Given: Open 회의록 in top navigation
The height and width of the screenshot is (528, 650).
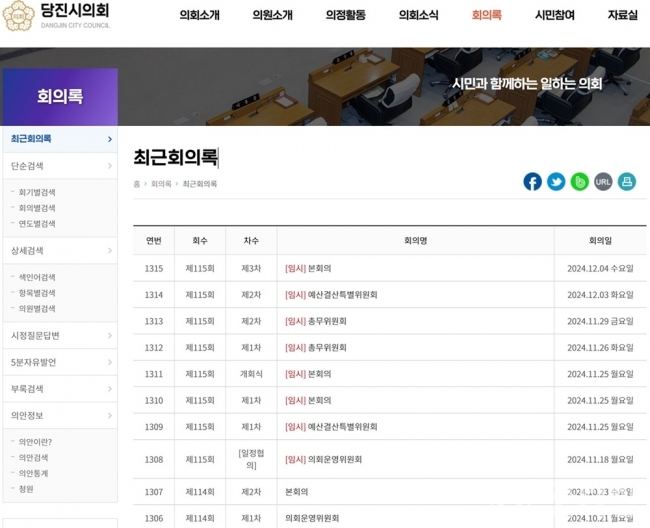Looking at the screenshot, I should 486,15.
